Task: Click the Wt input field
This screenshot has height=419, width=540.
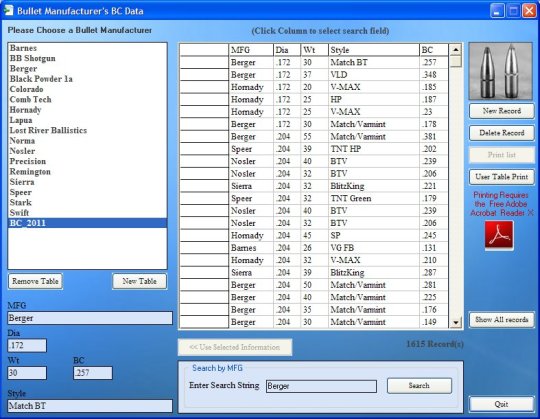Action: pos(27,373)
